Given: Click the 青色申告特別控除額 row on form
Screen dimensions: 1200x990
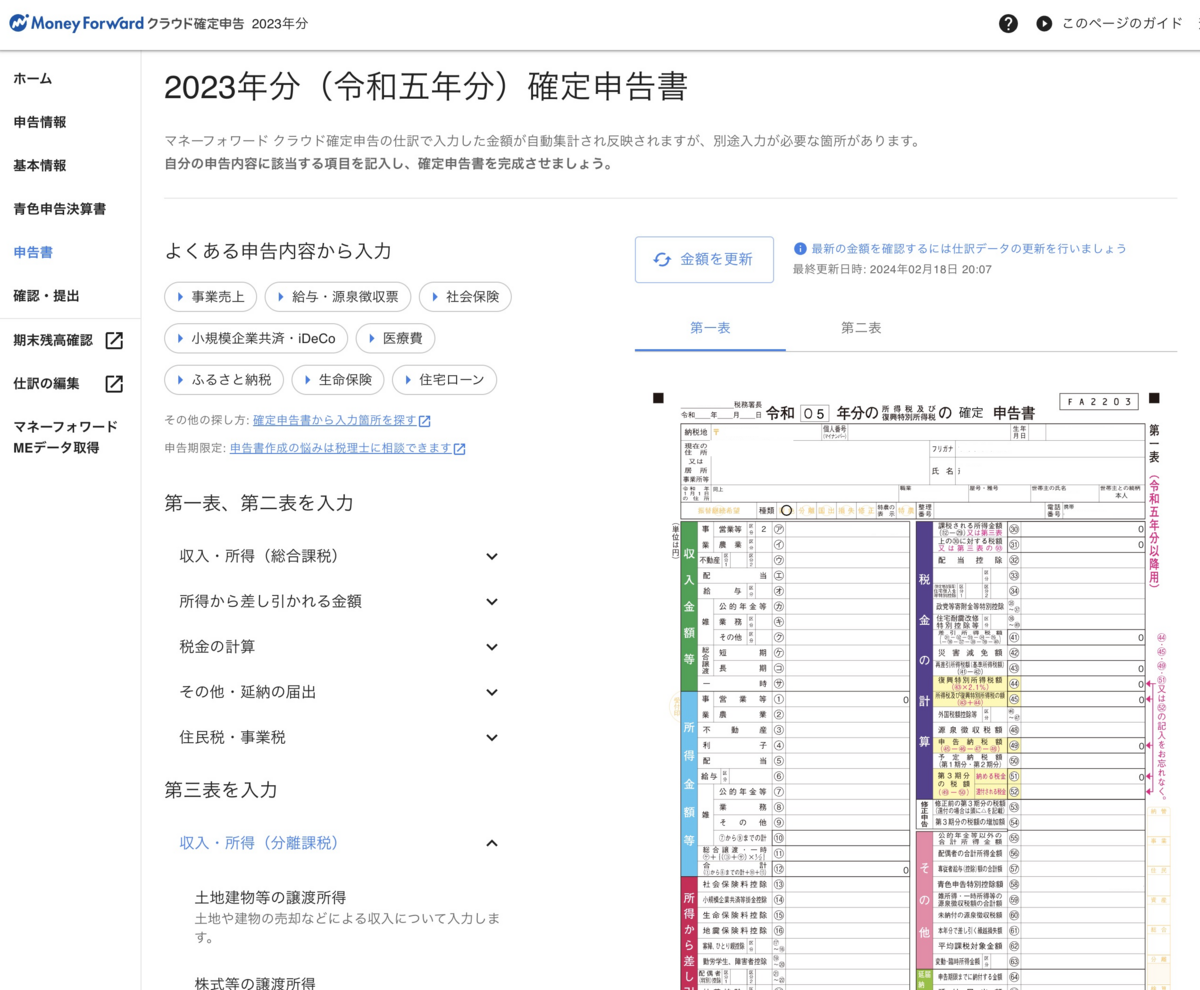Looking at the screenshot, I should pyautogui.click(x=1040, y=884).
